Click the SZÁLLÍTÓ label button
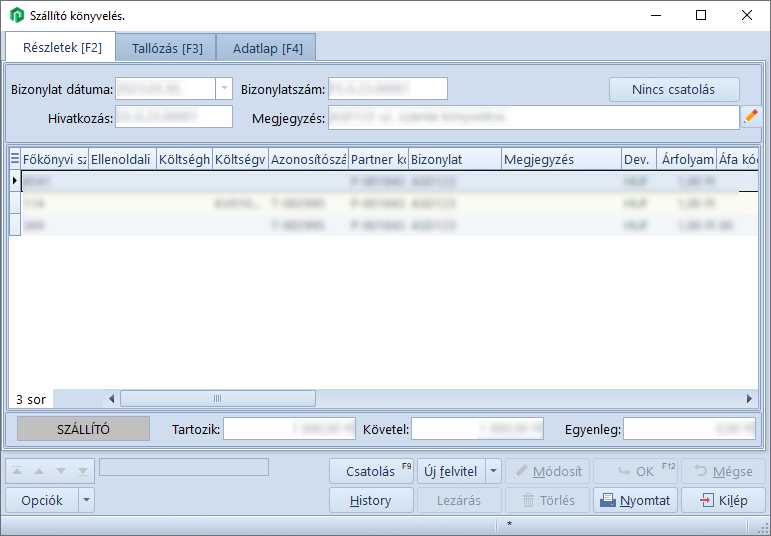The image size is (771, 536). pyautogui.click(x=83, y=429)
